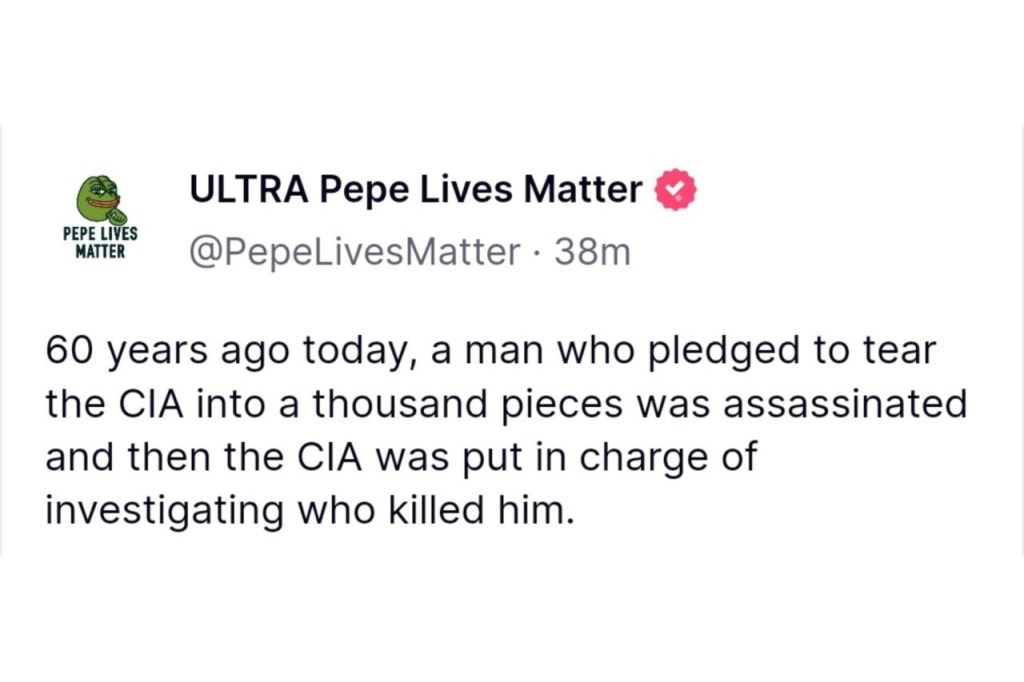Open the ULTRA Pepe Lives Matter profile name
The height and width of the screenshot is (682, 1024).
click(x=415, y=189)
